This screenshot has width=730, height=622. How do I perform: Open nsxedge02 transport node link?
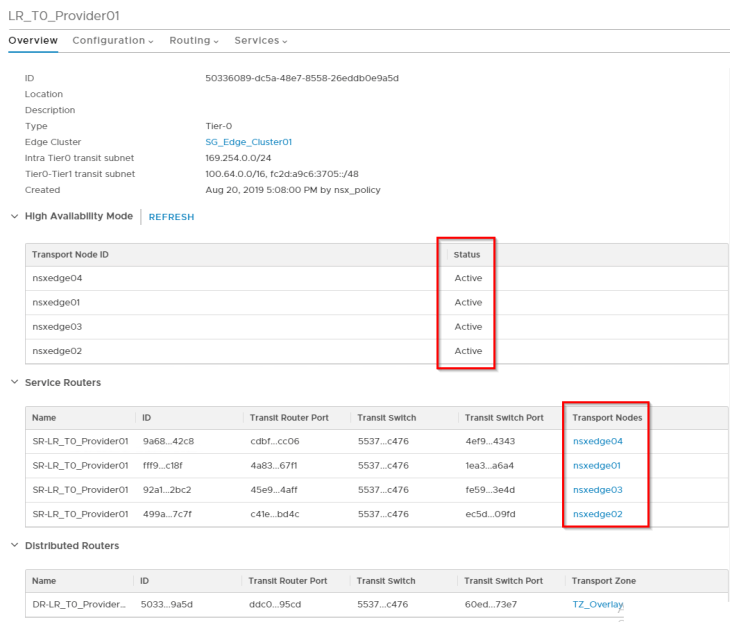point(597,514)
